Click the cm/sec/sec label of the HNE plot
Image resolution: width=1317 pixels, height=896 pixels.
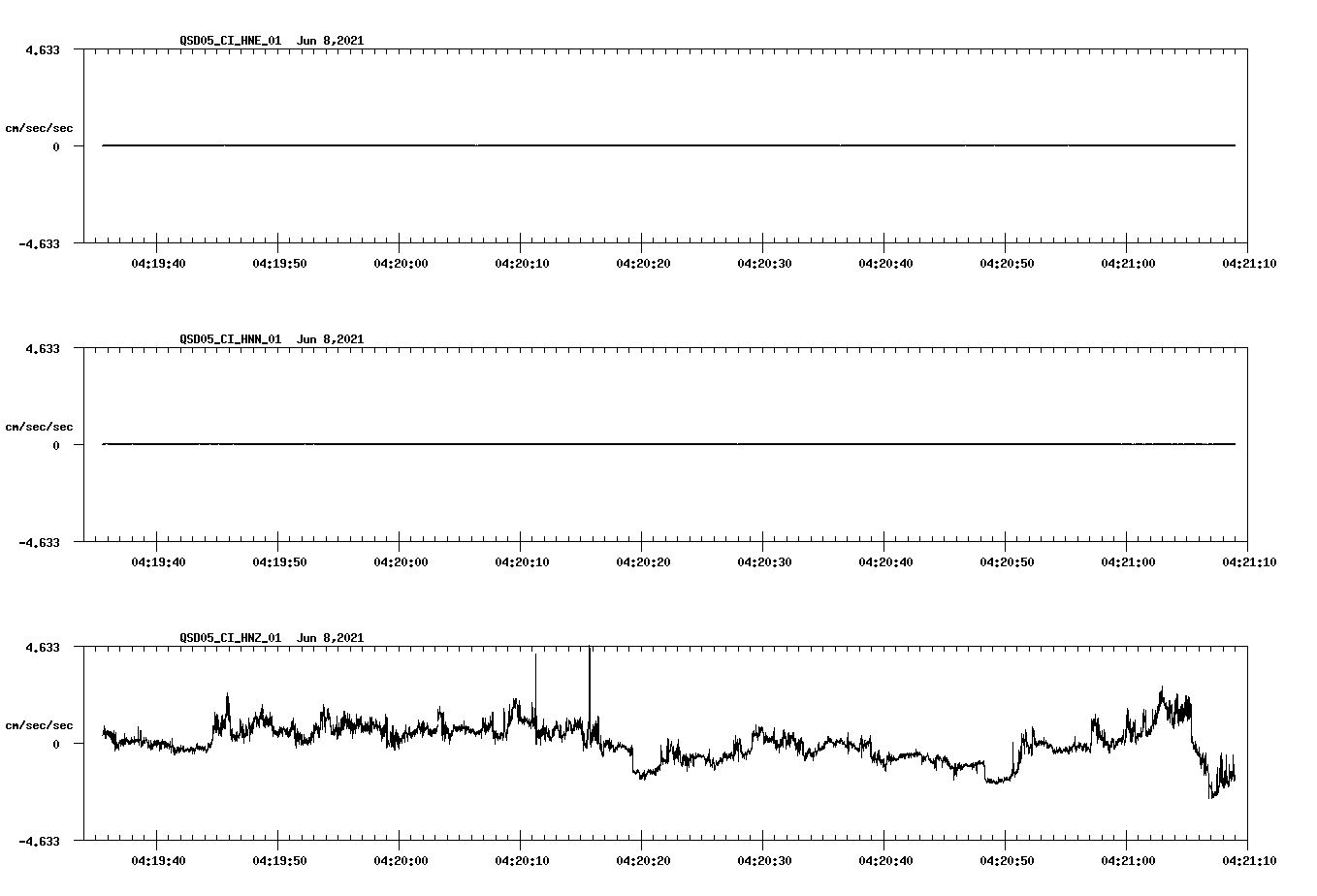39,128
